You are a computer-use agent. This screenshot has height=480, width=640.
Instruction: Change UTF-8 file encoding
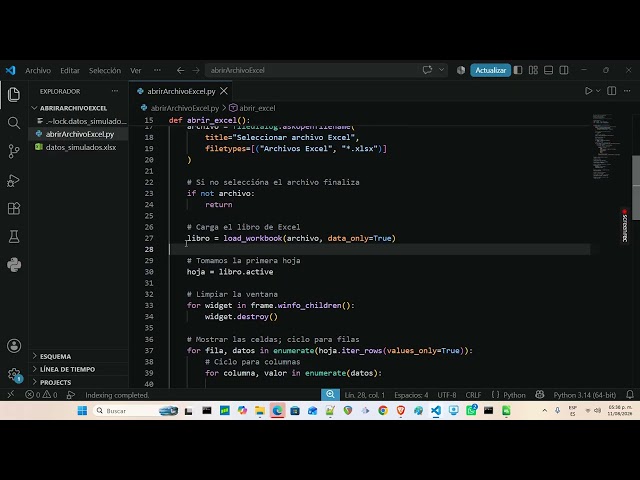[447, 395]
